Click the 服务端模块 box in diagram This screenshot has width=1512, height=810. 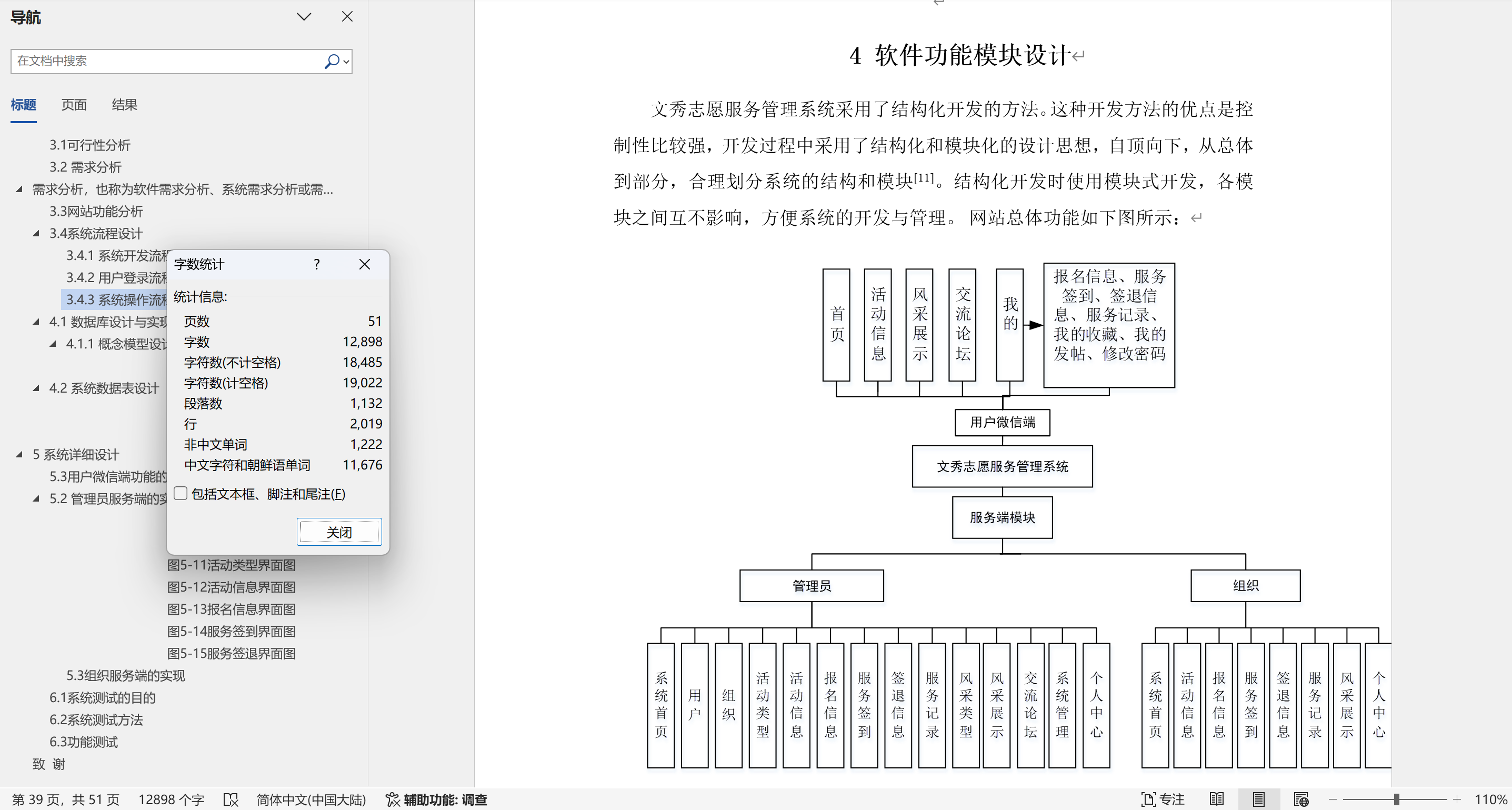tap(1003, 518)
